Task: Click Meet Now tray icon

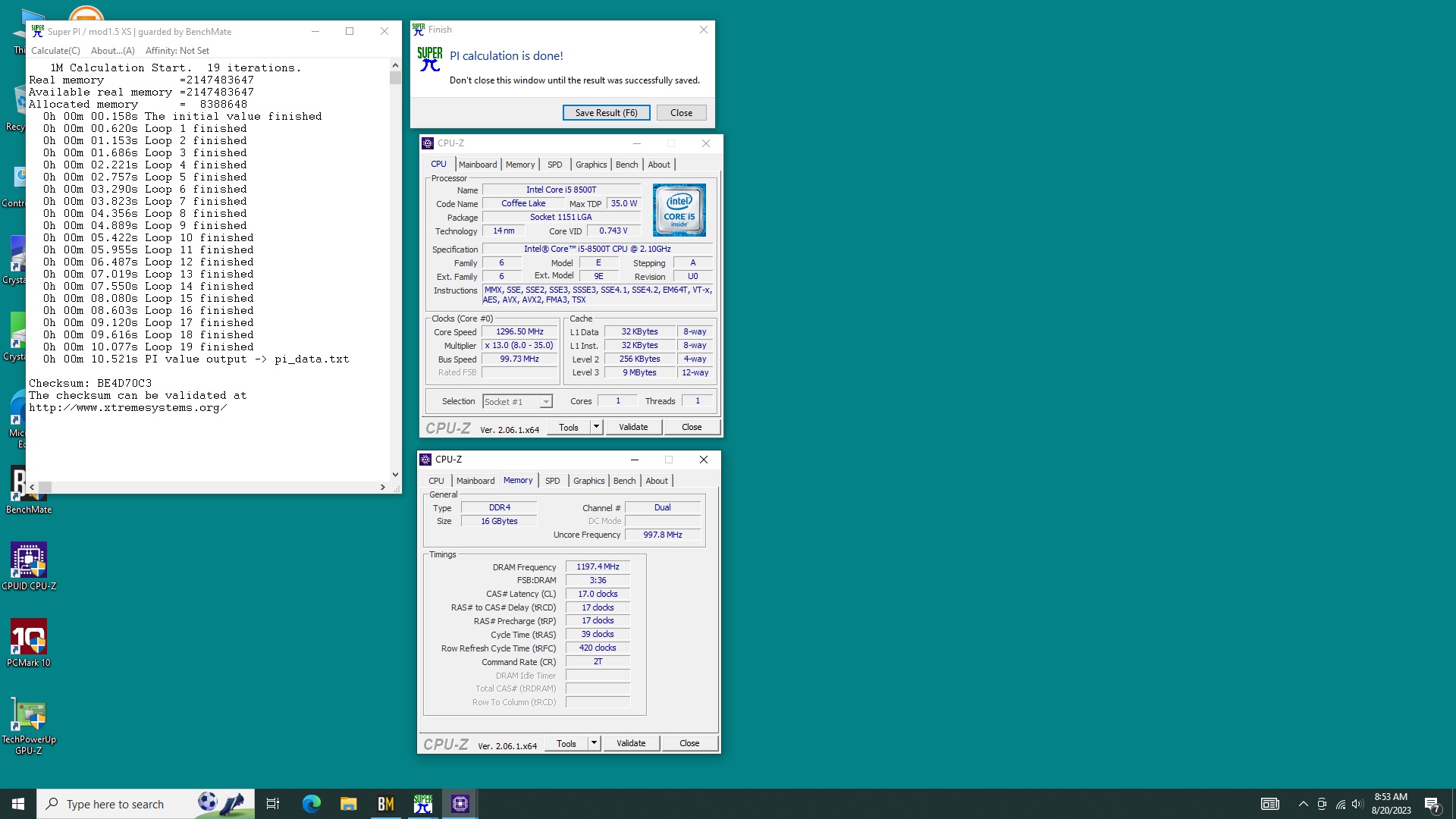Action: (1322, 804)
